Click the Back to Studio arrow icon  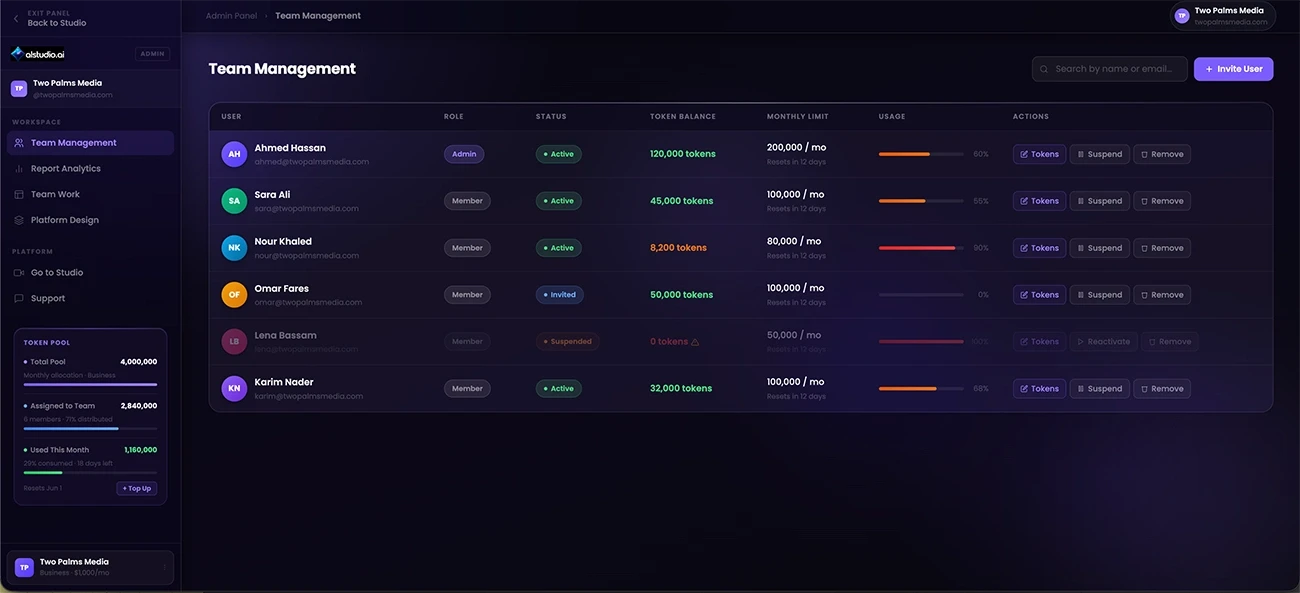(16, 19)
